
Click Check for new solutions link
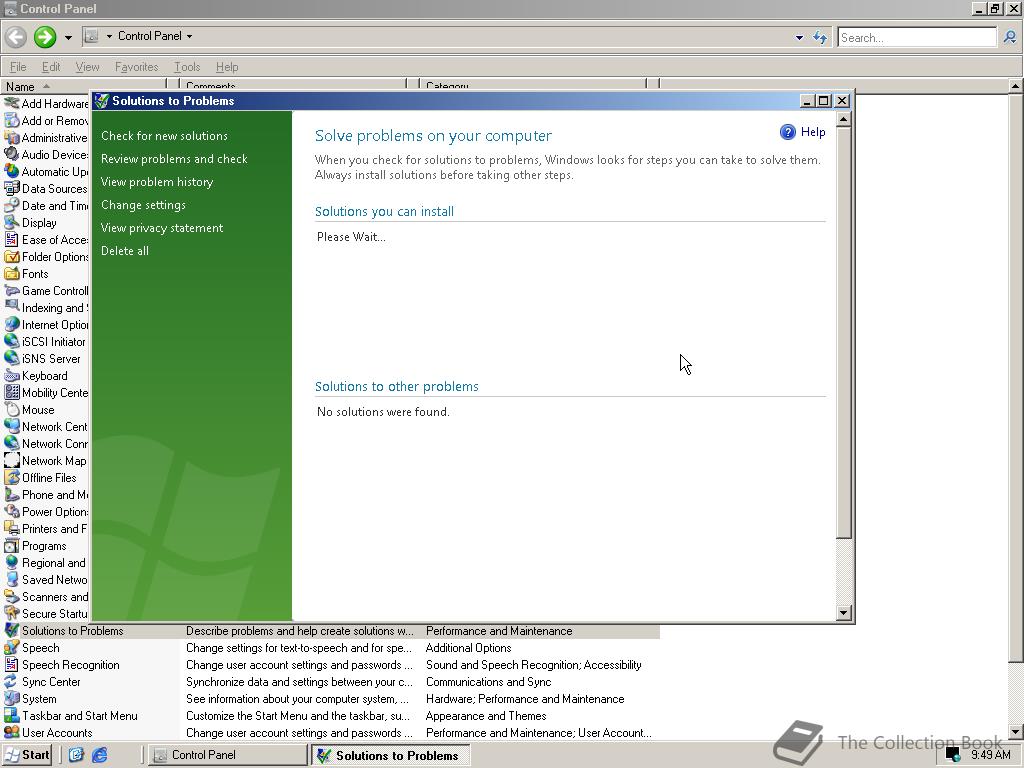165,136
